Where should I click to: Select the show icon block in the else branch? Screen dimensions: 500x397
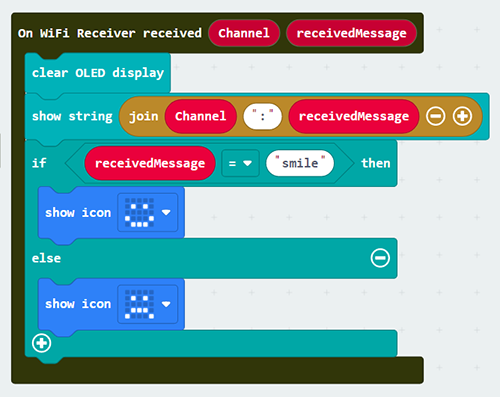pyautogui.click(x=78, y=304)
